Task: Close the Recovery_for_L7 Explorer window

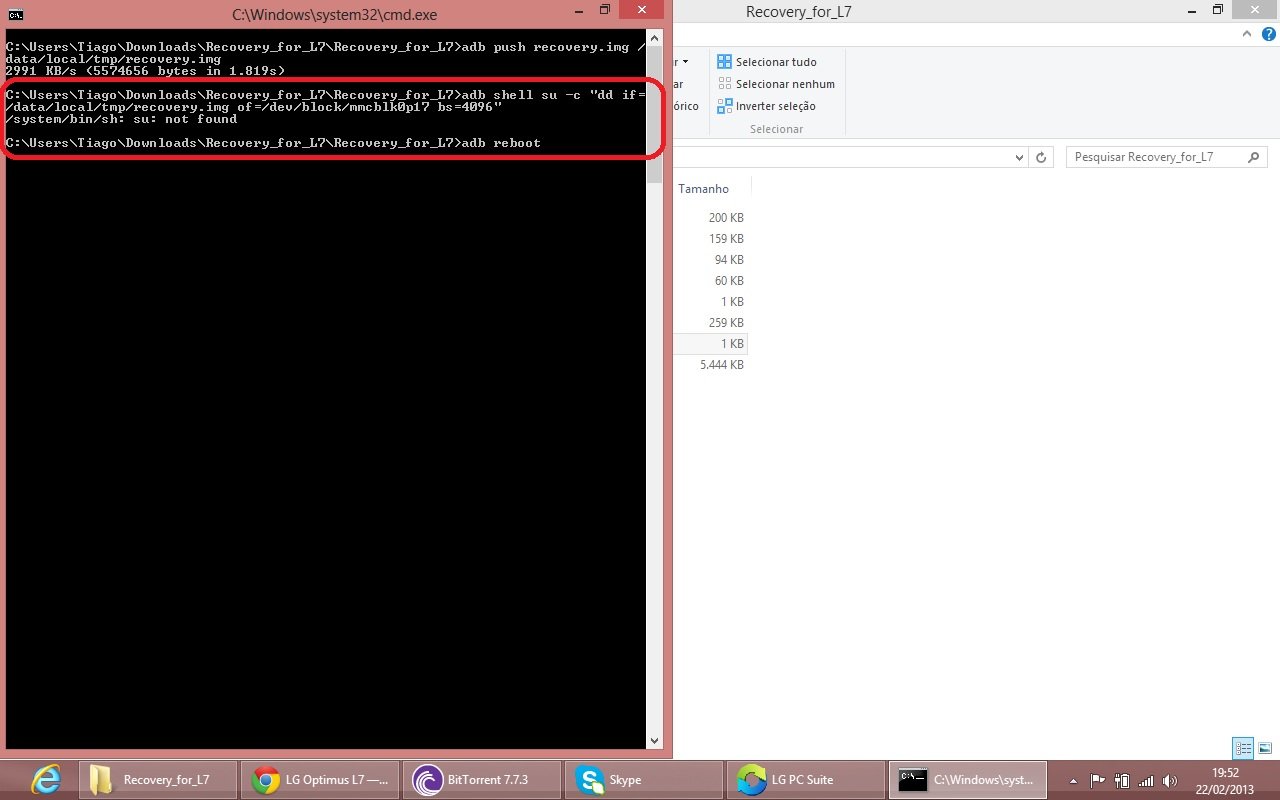Action: pos(1254,10)
